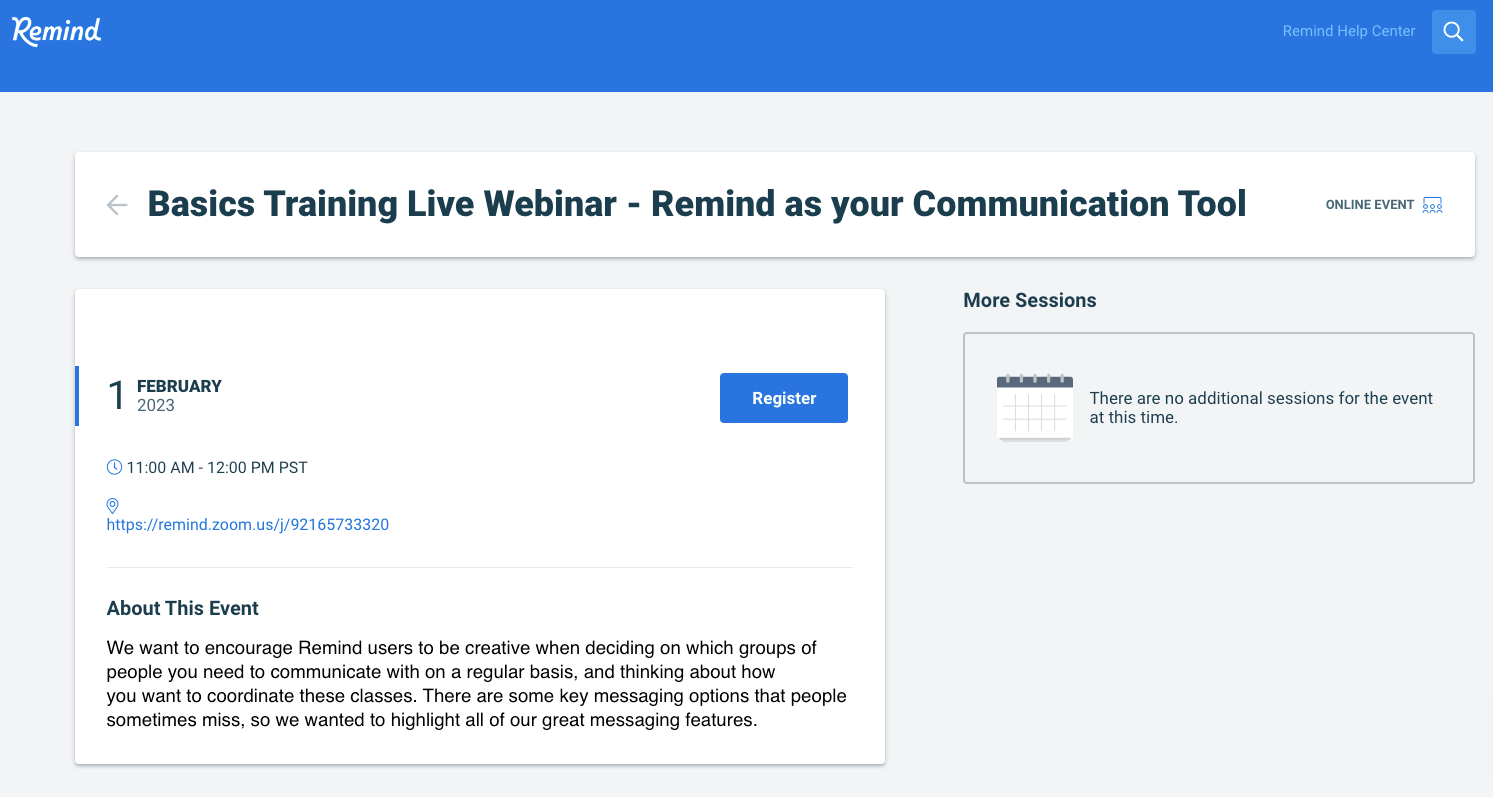Click the 2023 year text
This screenshot has height=797, width=1493.
click(156, 406)
